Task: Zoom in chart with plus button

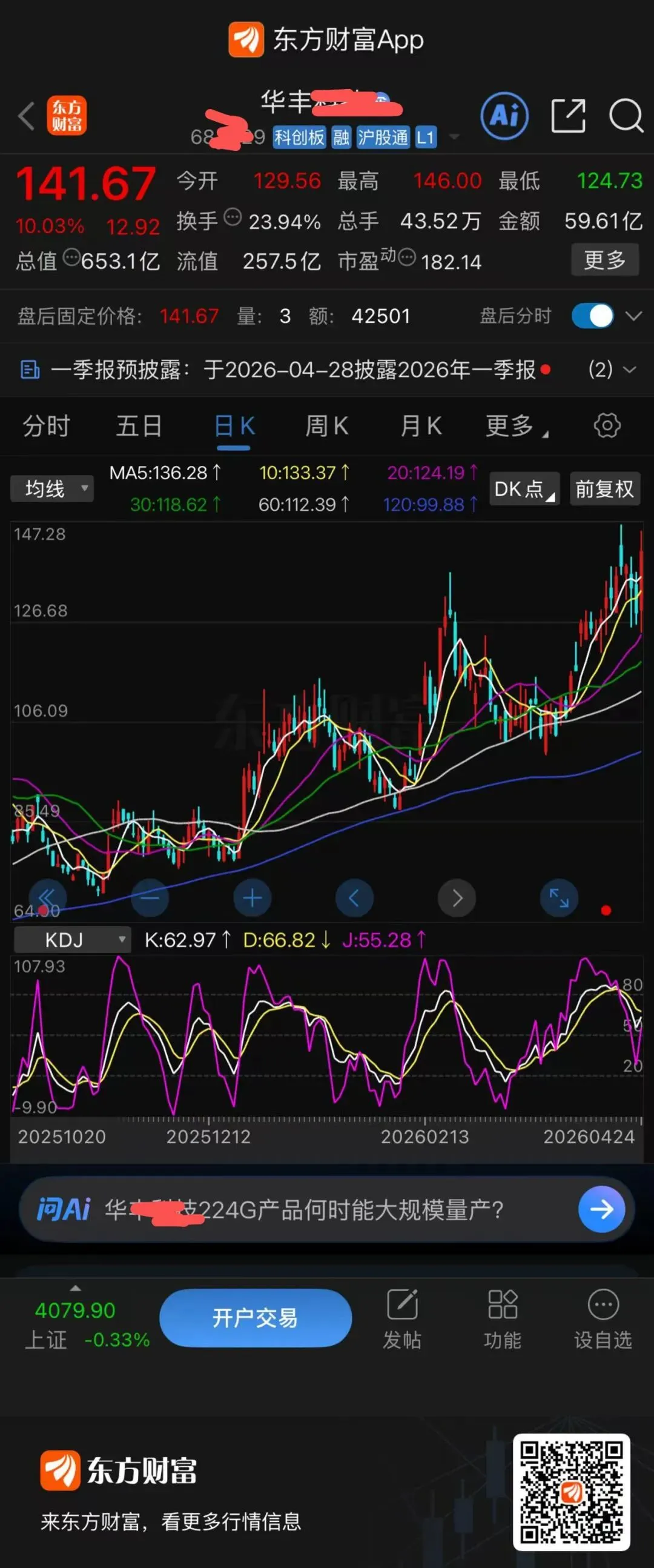Action: coord(252,897)
